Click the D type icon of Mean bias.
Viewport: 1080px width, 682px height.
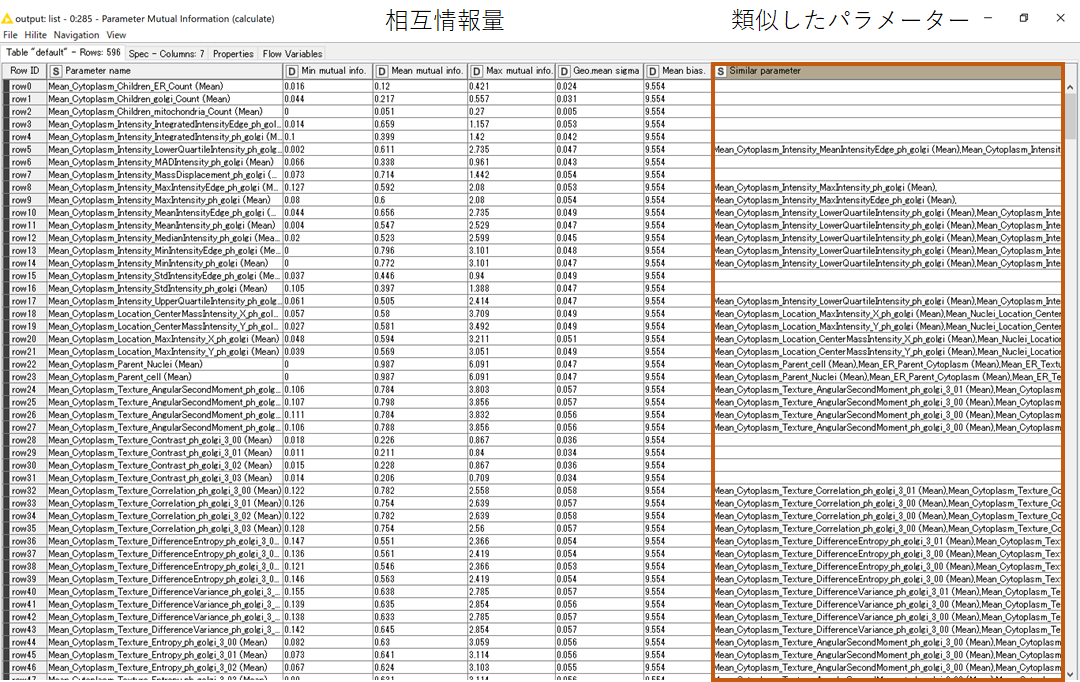tap(653, 72)
